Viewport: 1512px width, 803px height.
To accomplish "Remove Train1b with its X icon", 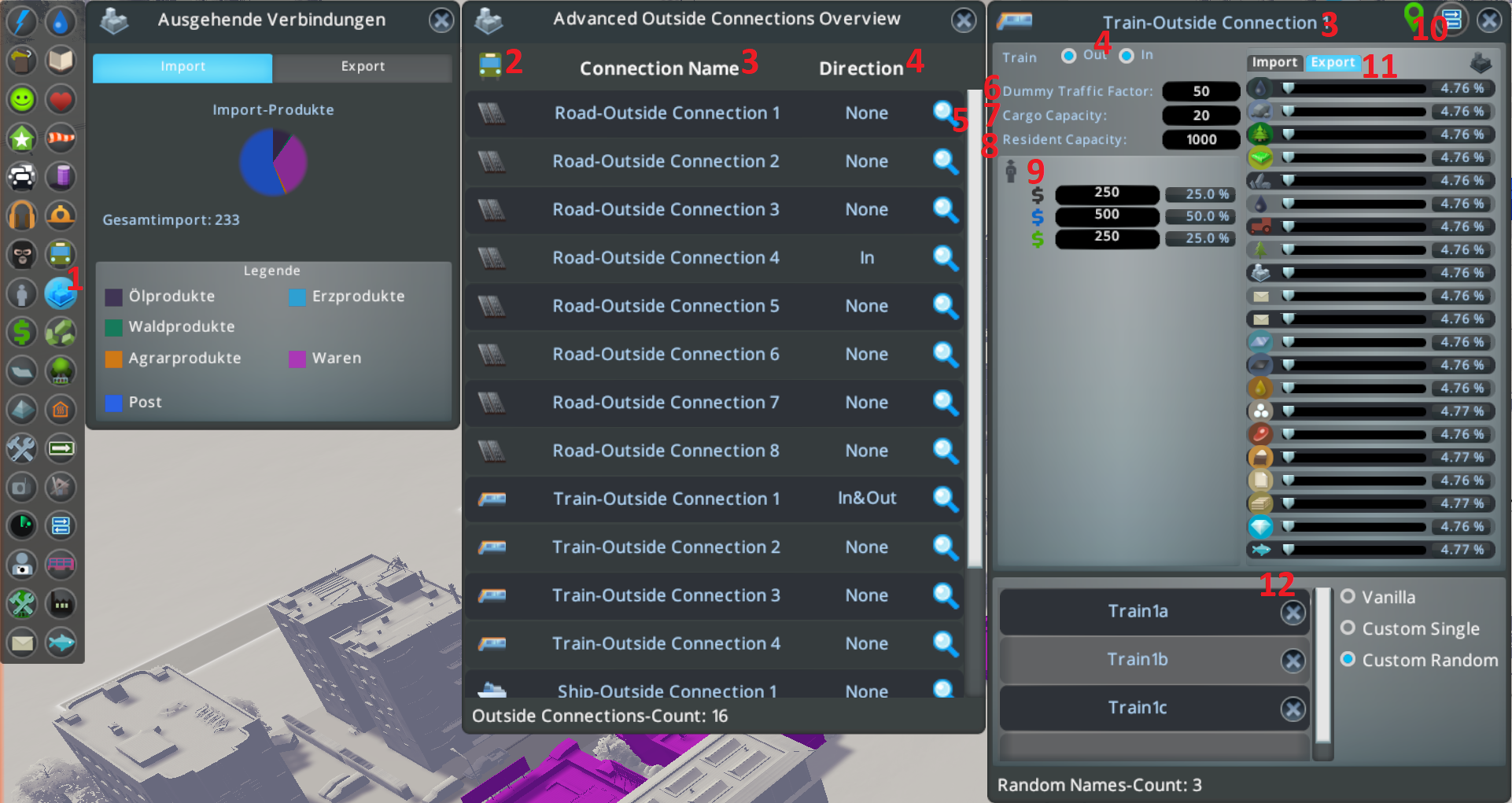I will click(1293, 661).
